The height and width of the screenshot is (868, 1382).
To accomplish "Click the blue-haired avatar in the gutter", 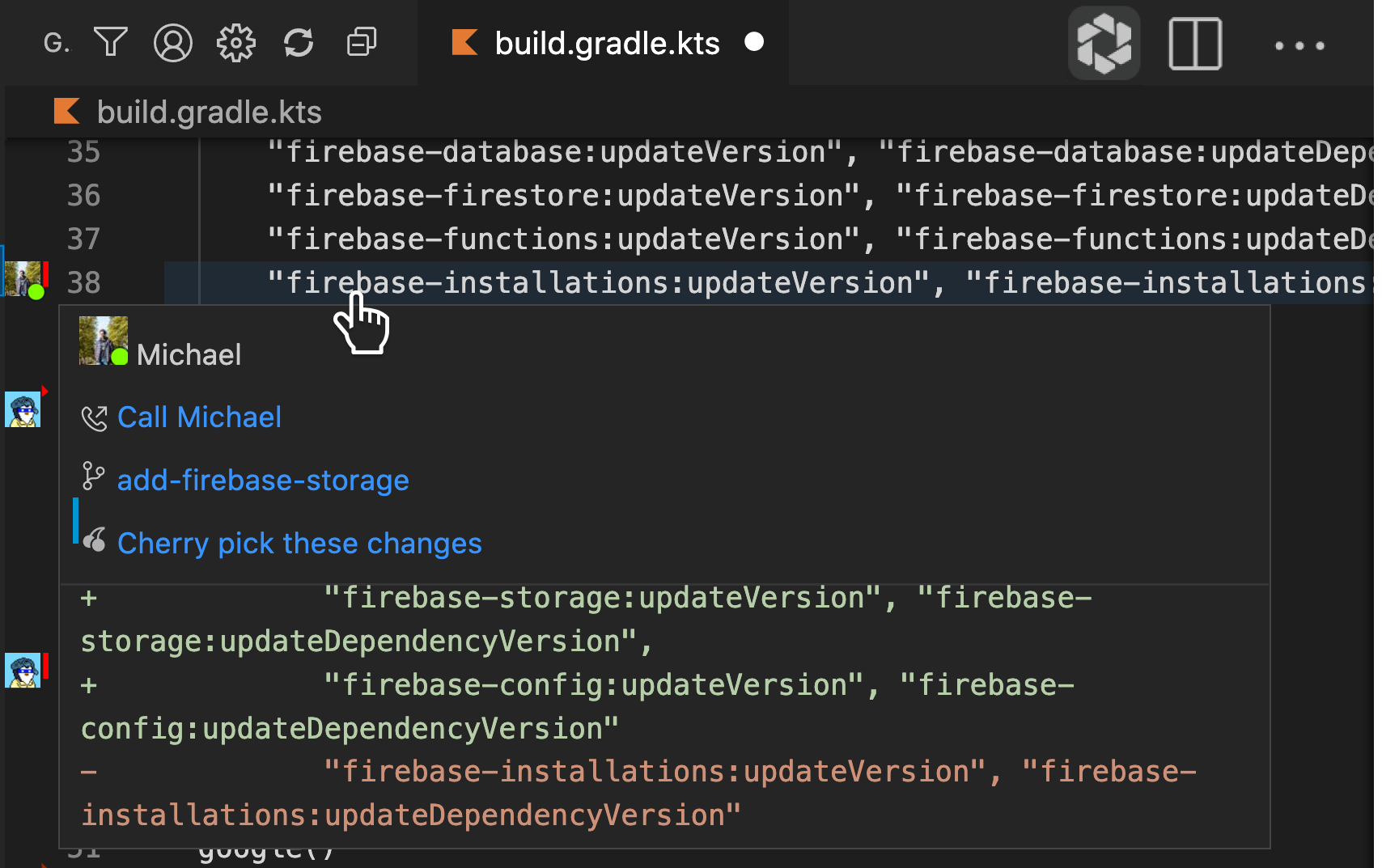I will (x=23, y=410).
